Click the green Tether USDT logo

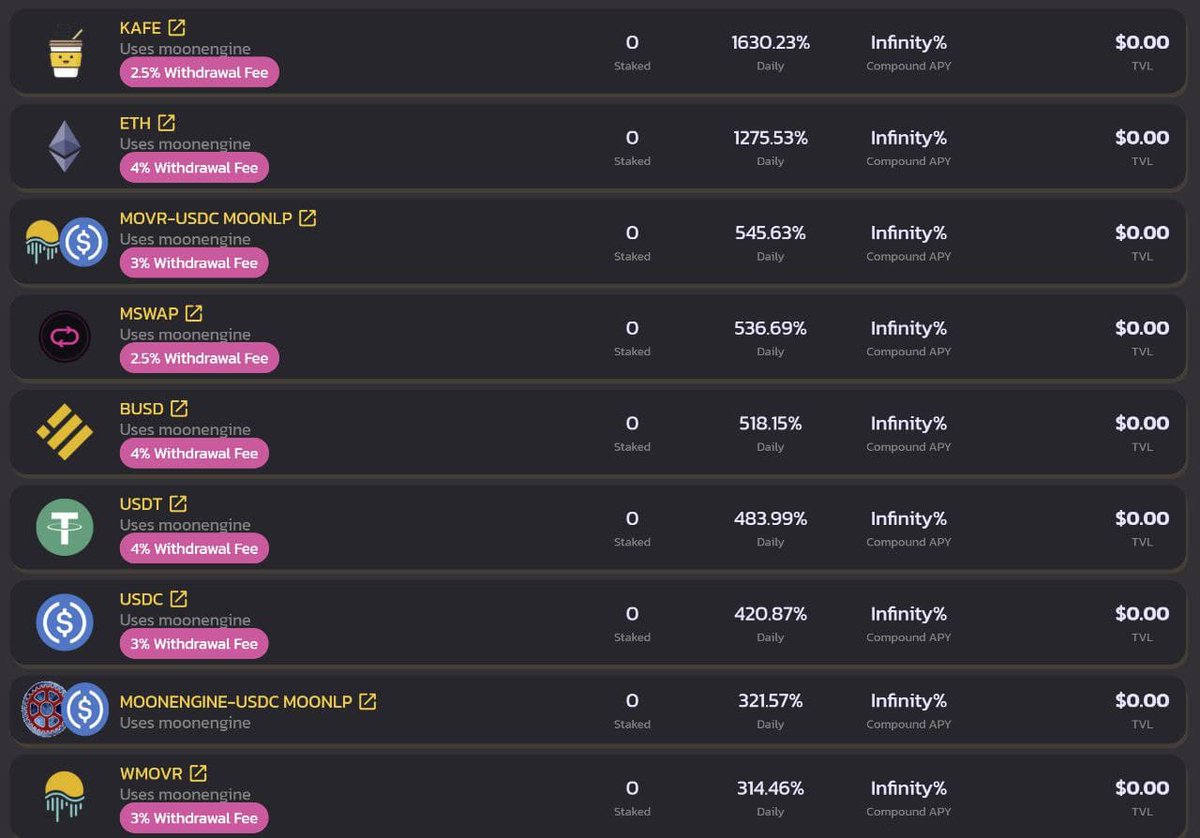click(65, 527)
